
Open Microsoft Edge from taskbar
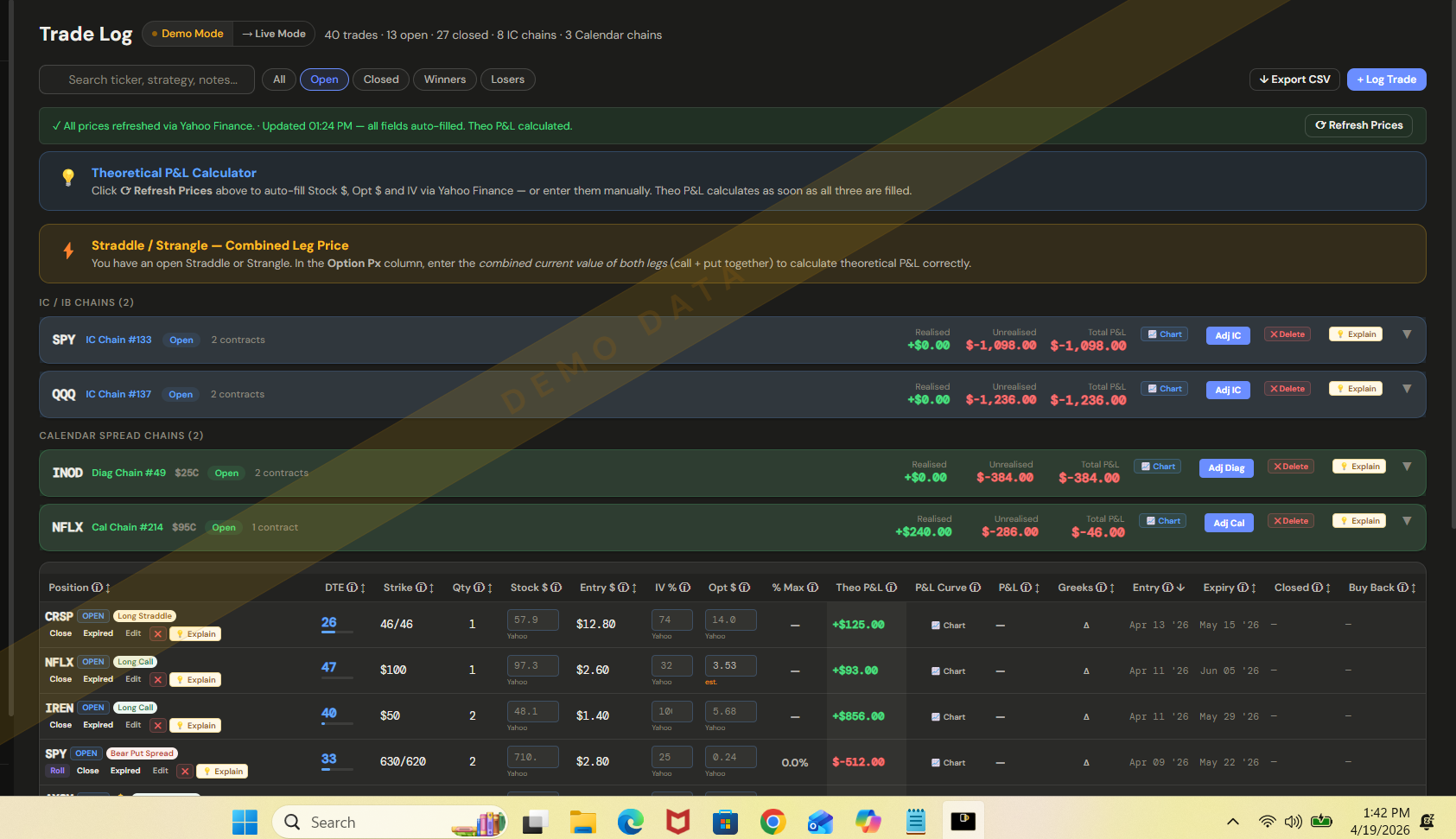[x=631, y=822]
